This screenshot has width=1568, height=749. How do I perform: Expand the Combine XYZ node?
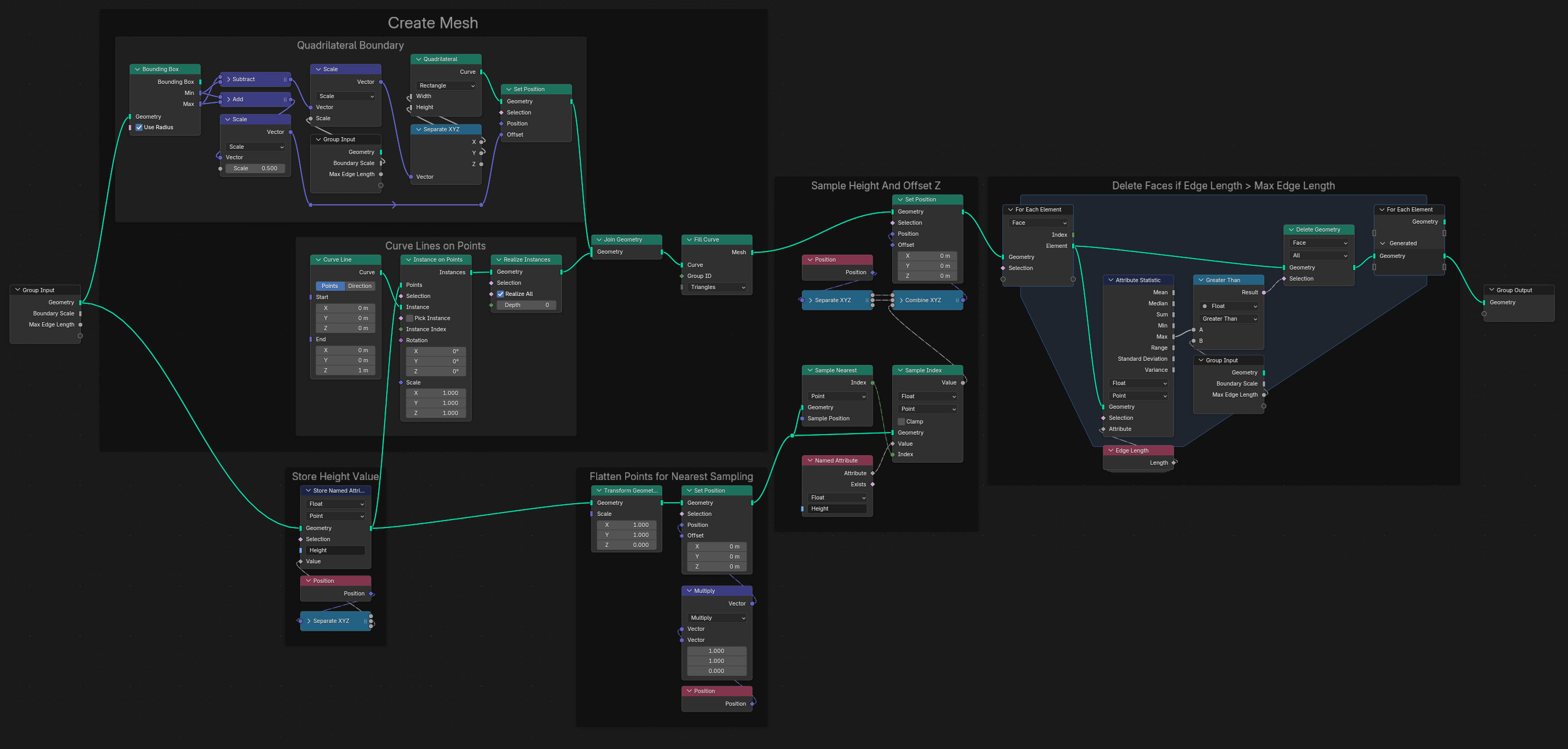901,301
